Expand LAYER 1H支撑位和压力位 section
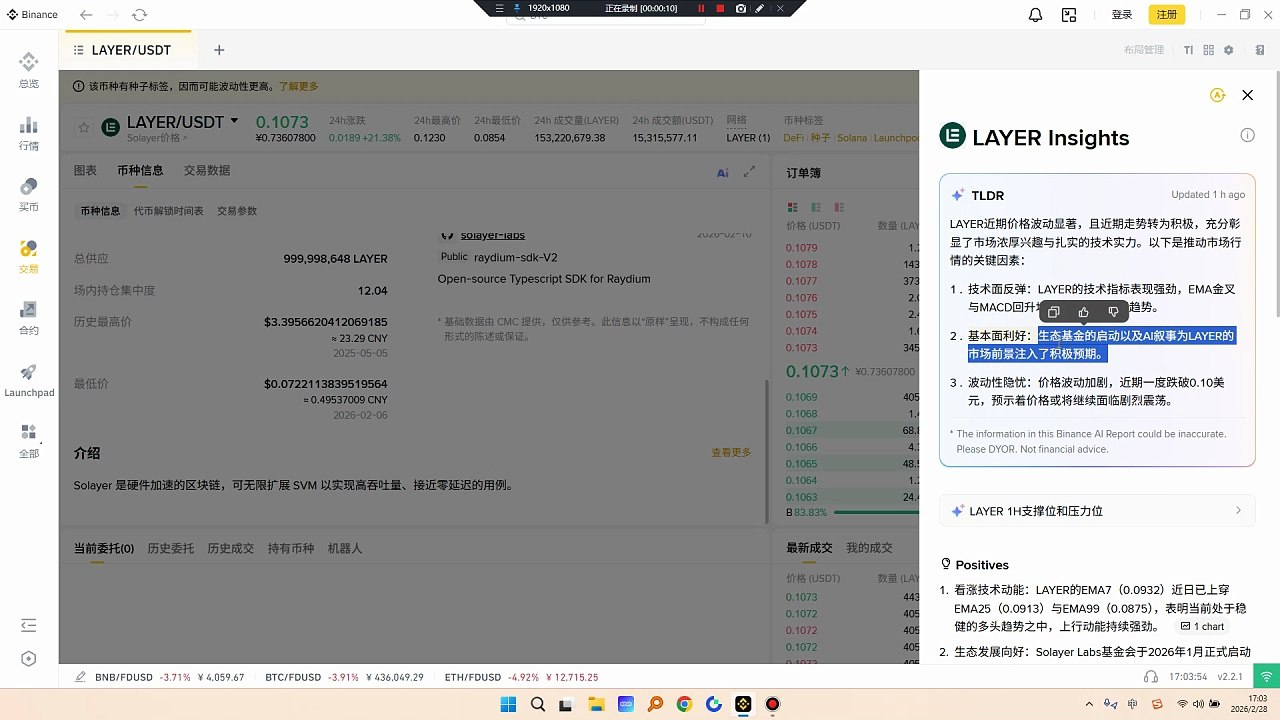 [1097, 511]
